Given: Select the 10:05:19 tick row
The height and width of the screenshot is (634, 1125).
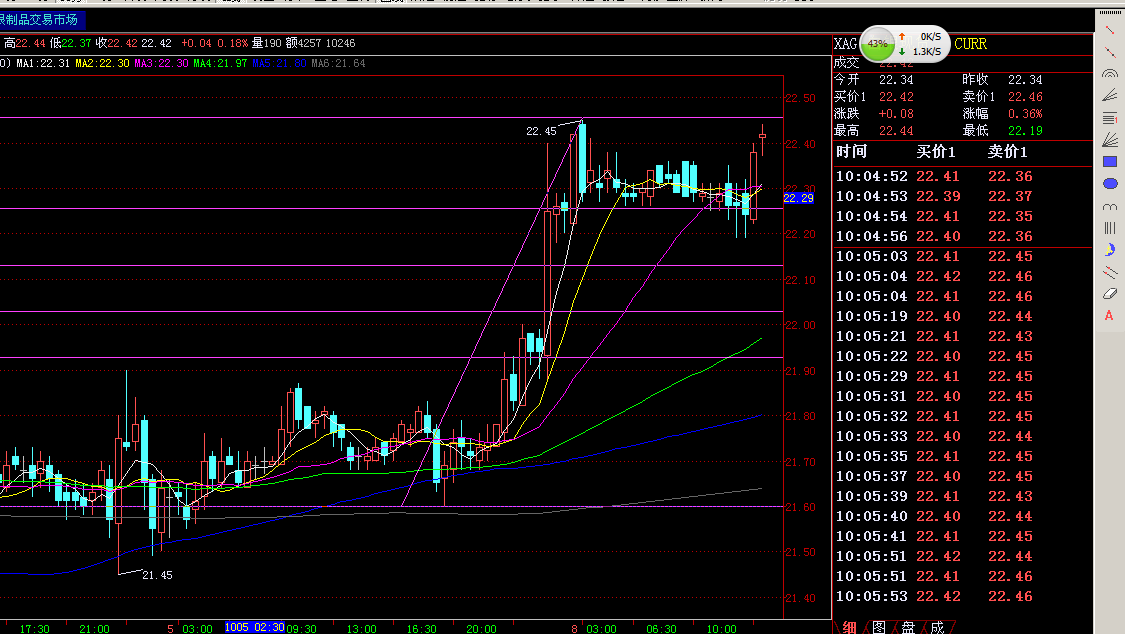Looking at the screenshot, I should pos(962,316).
